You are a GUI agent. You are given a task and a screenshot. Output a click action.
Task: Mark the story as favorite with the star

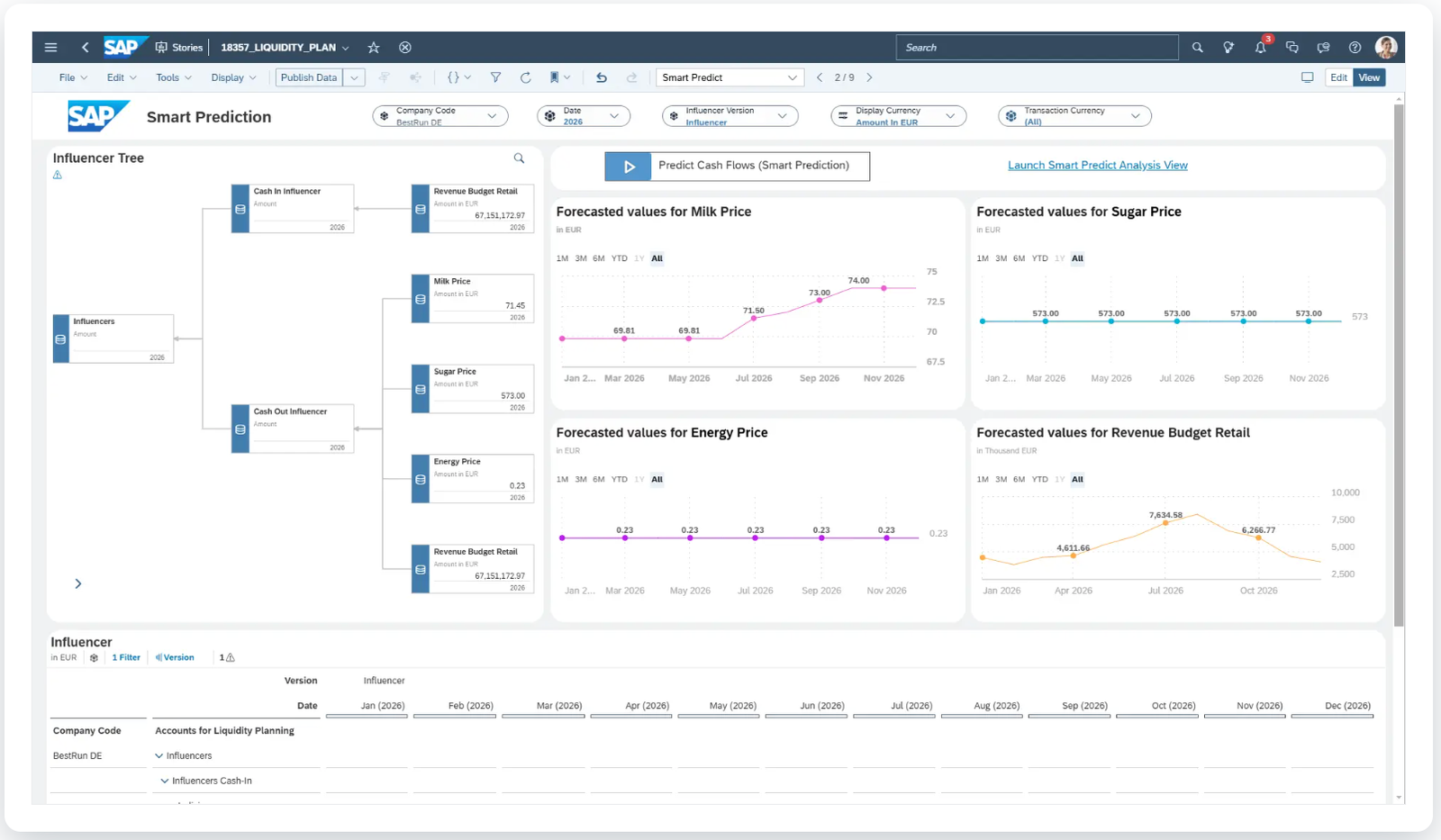tap(374, 48)
